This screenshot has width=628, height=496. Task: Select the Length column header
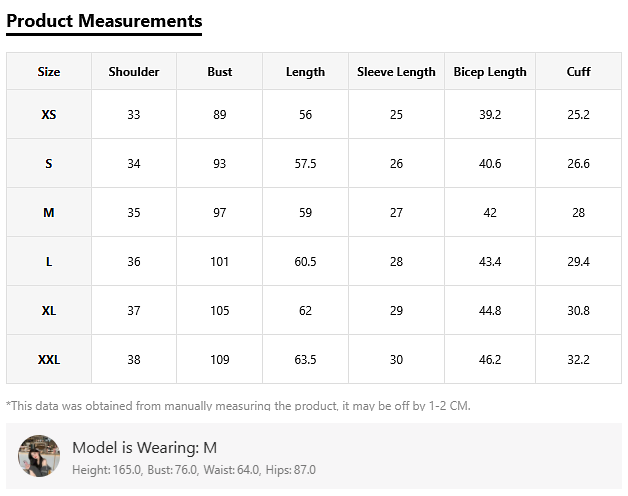(x=305, y=72)
